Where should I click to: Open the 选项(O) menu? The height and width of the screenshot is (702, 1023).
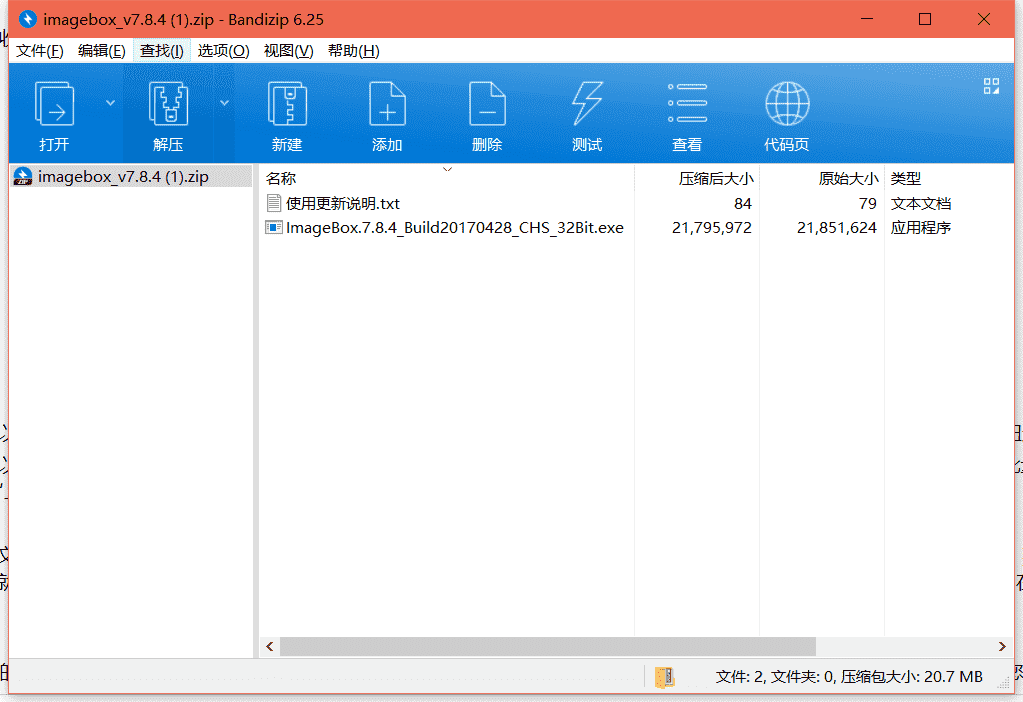click(x=224, y=51)
